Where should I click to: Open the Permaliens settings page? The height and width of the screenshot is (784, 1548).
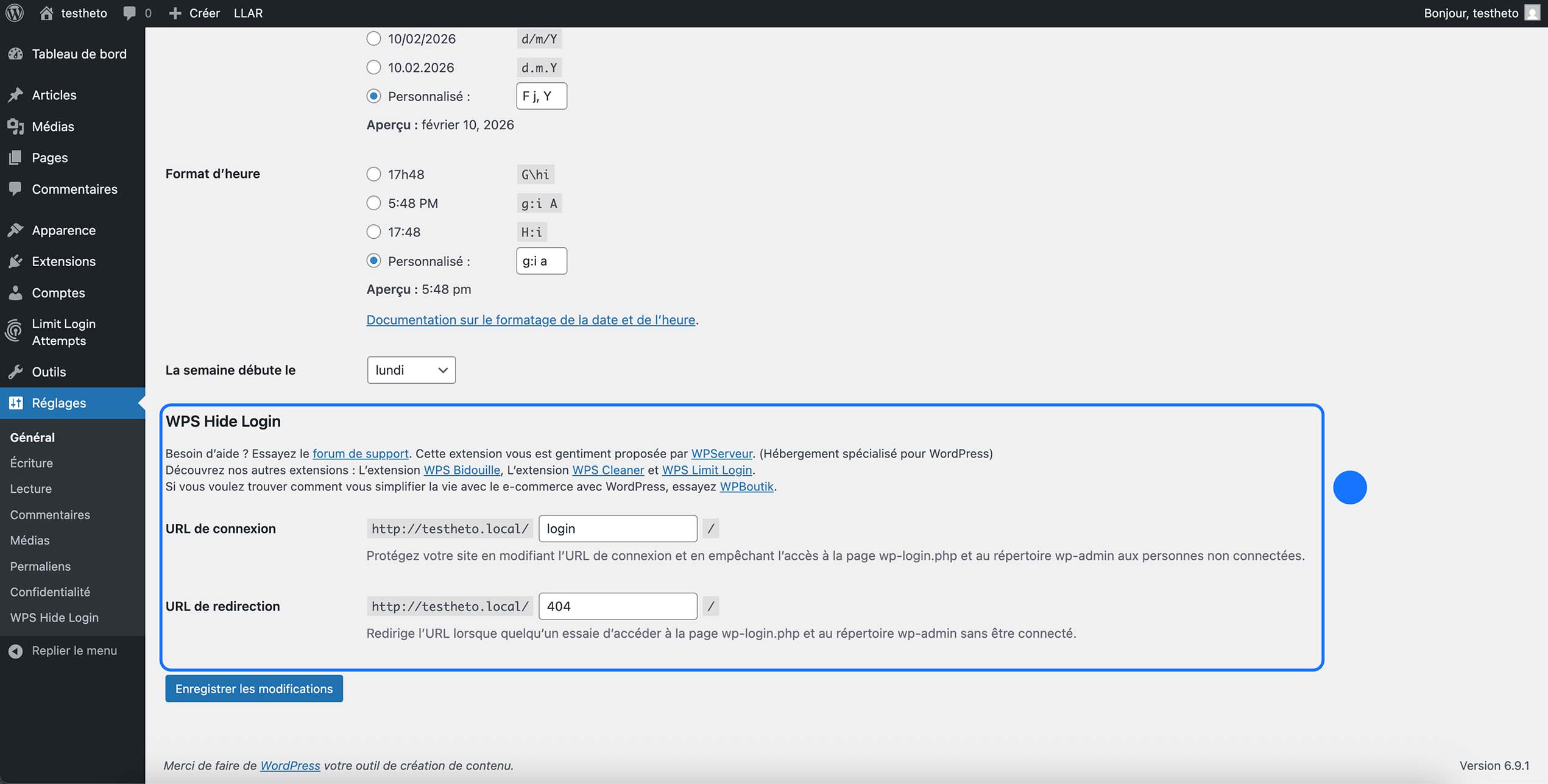pos(40,566)
